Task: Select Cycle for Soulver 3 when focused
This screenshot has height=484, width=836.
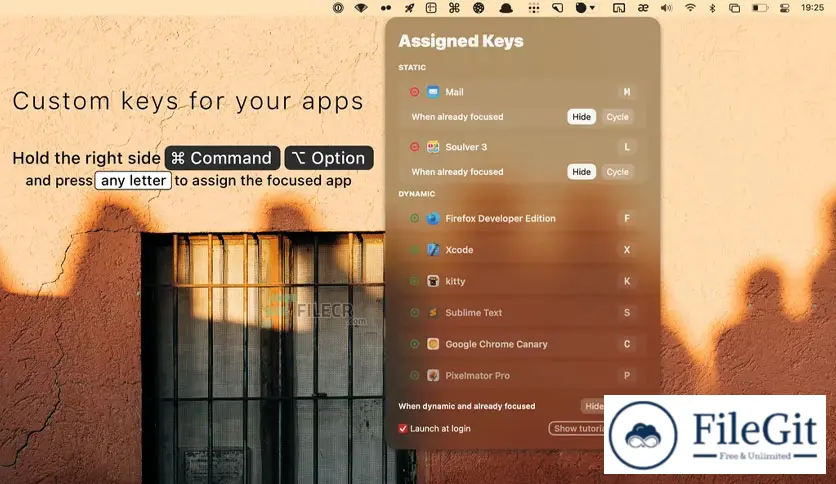Action: pyautogui.click(x=617, y=172)
